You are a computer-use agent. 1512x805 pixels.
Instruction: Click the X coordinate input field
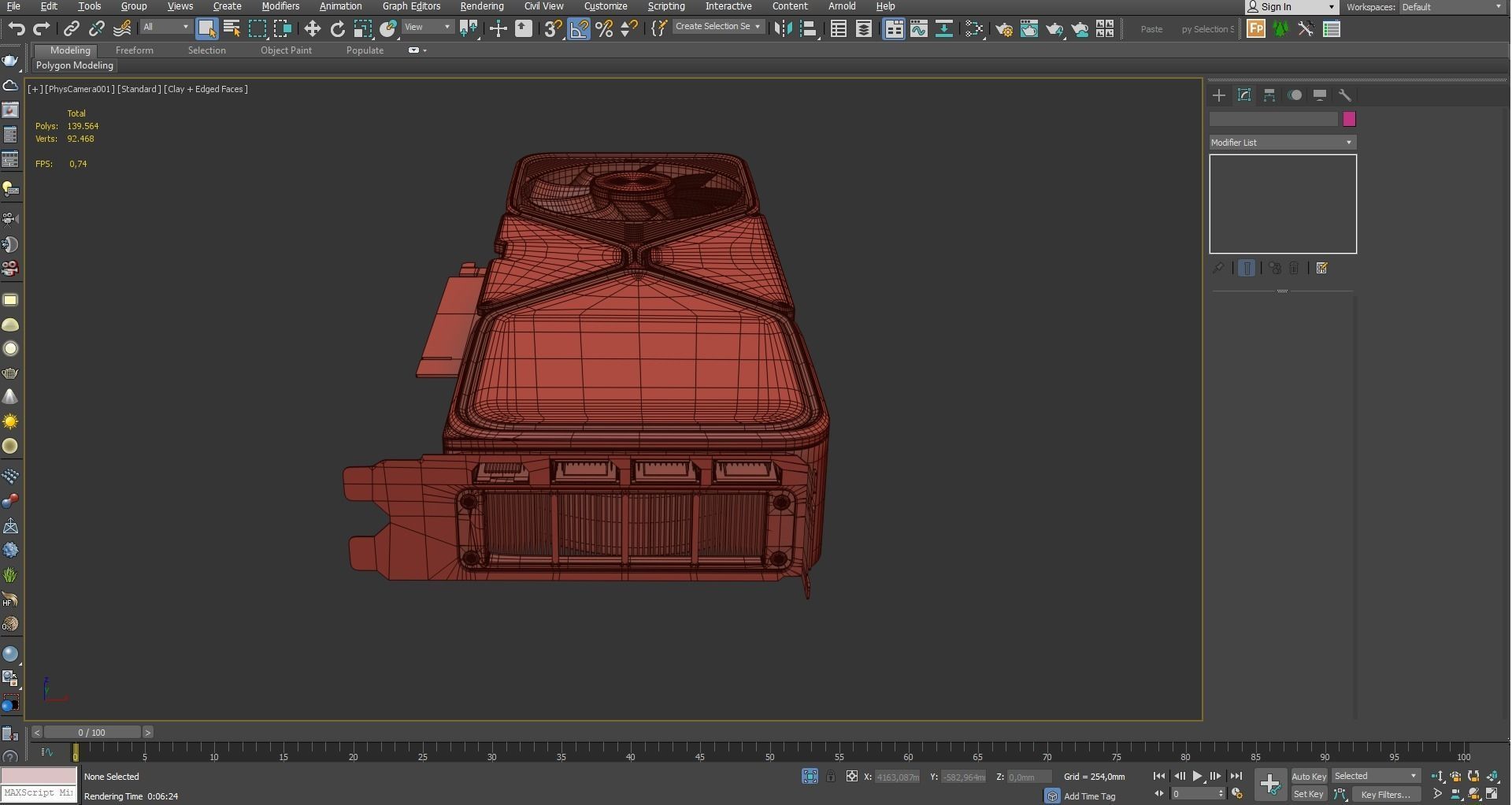[x=897, y=777]
